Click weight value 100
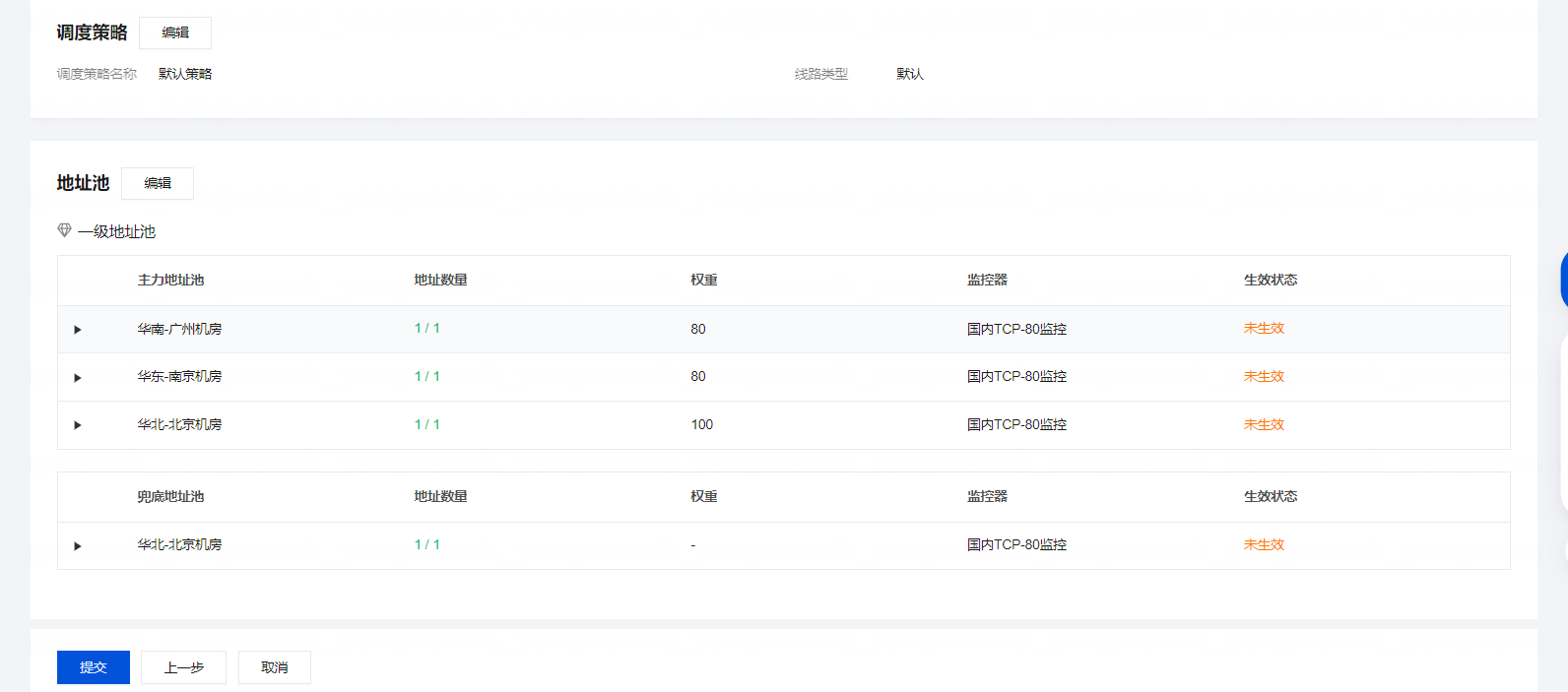 coord(702,424)
